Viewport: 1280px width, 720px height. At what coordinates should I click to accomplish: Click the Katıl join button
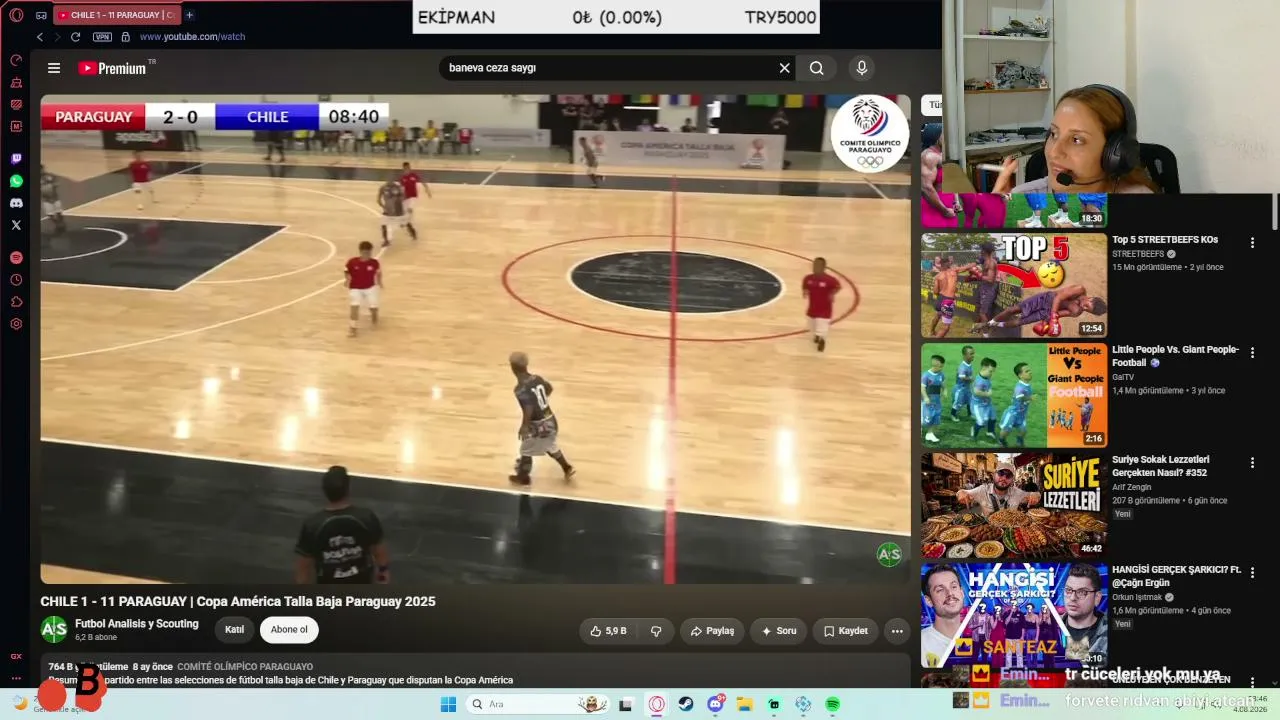coord(234,630)
